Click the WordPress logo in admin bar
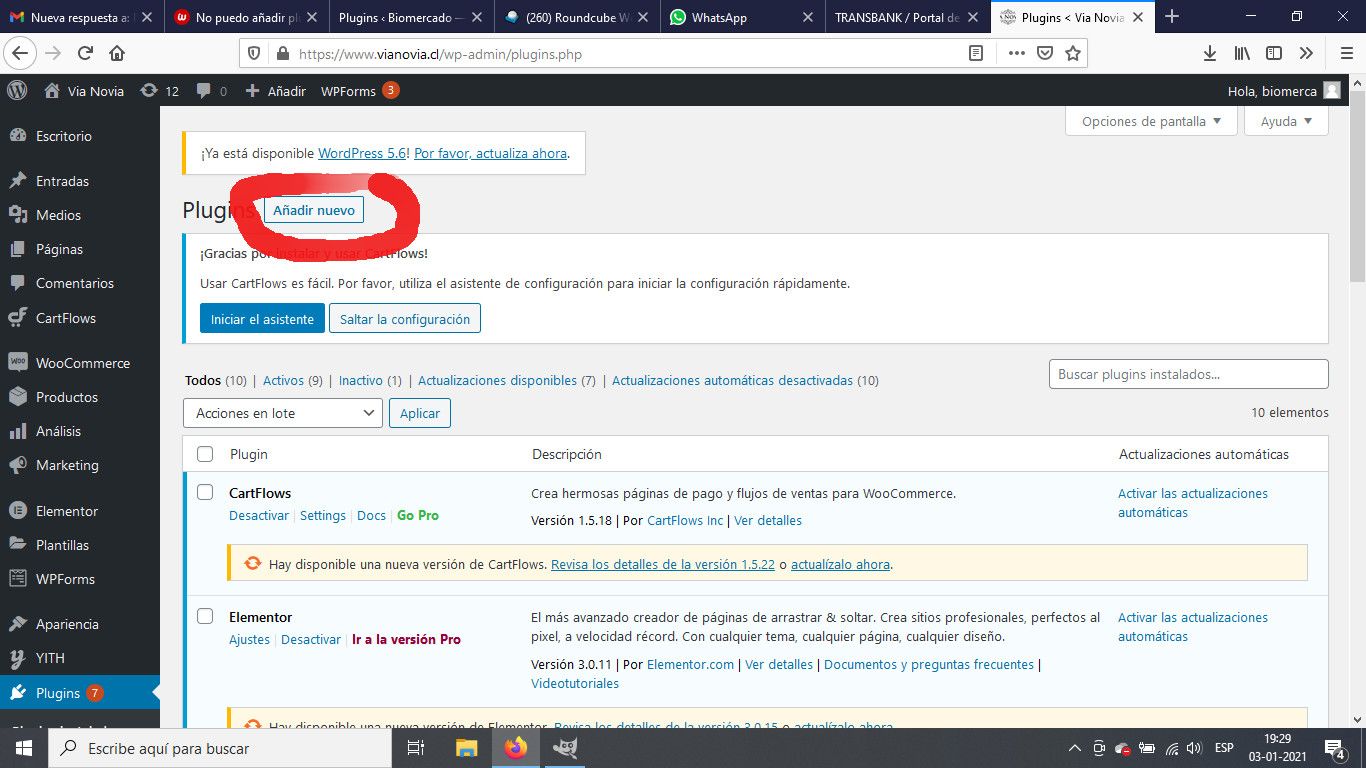This screenshot has width=1366, height=768. pos(17,90)
